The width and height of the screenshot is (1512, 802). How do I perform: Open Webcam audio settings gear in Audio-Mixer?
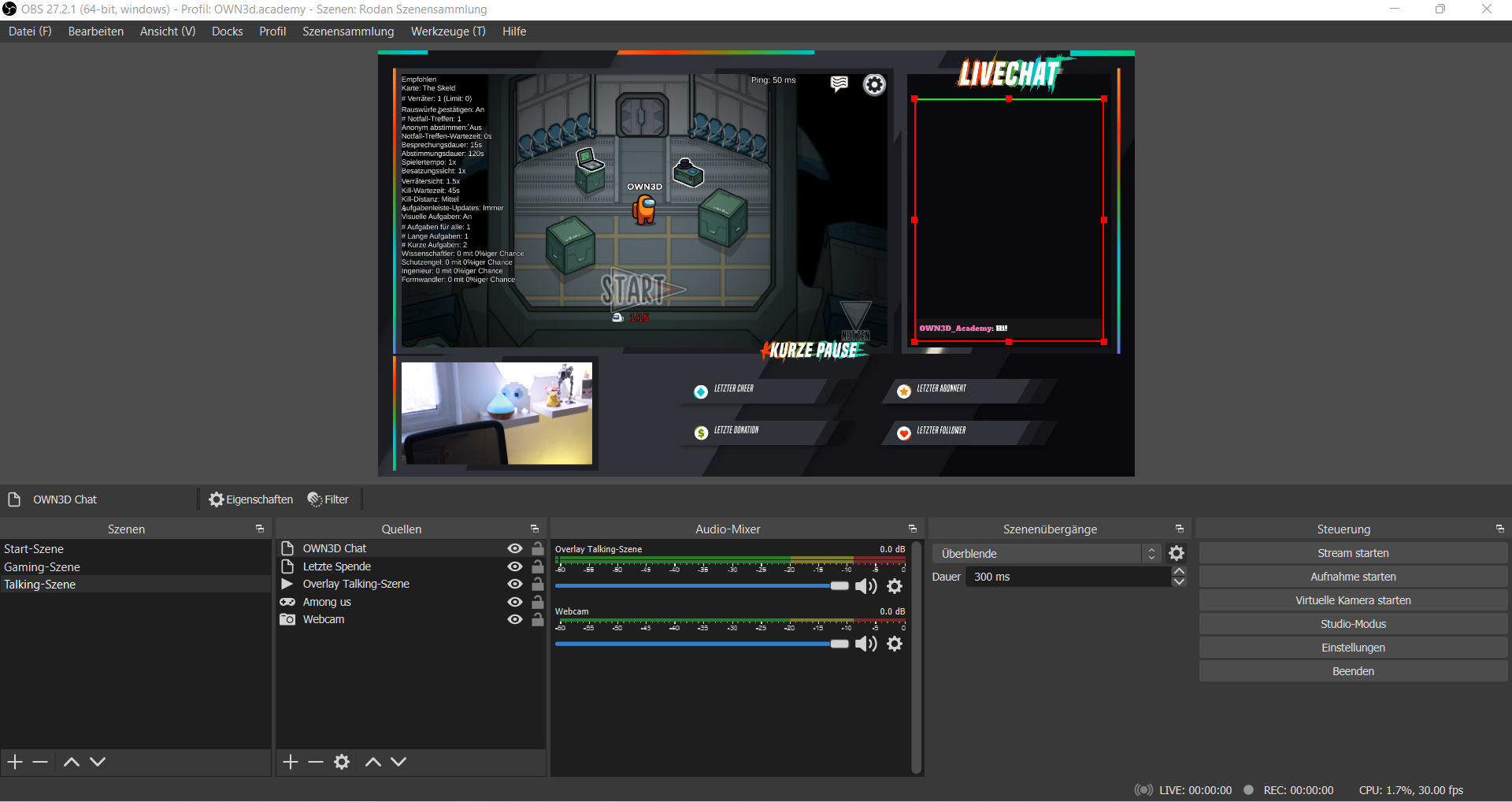tap(895, 644)
